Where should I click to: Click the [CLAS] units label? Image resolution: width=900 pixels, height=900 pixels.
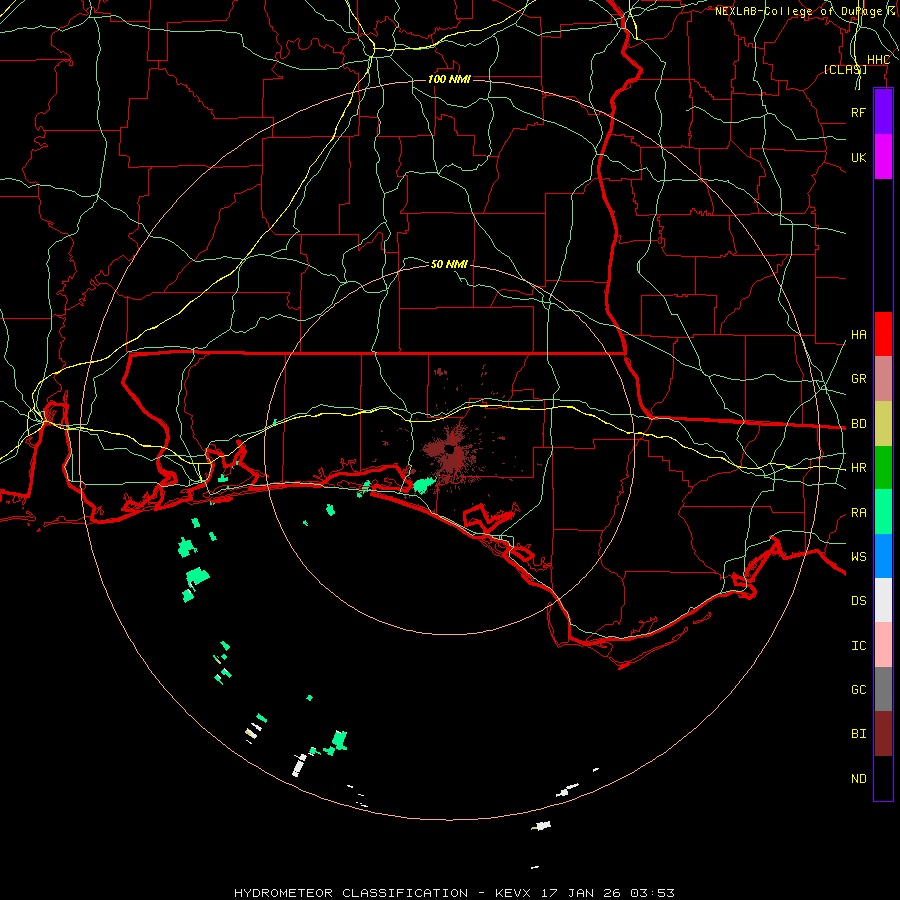(845, 69)
